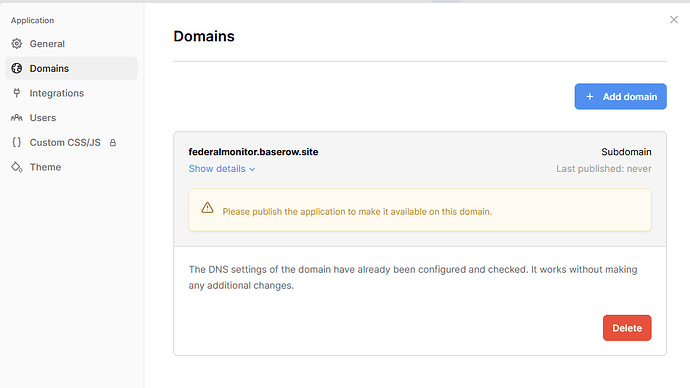Click the plug icon for Integrations

point(16,93)
